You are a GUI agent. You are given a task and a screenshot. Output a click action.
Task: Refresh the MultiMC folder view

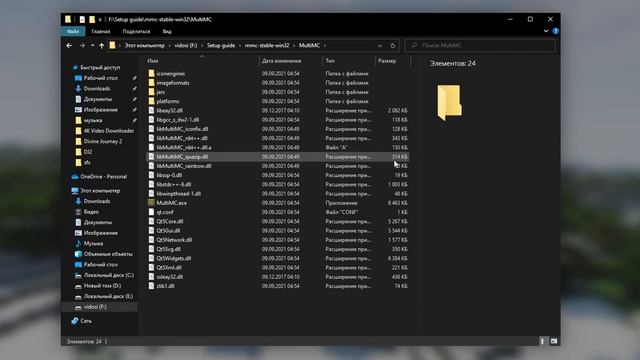point(393,46)
